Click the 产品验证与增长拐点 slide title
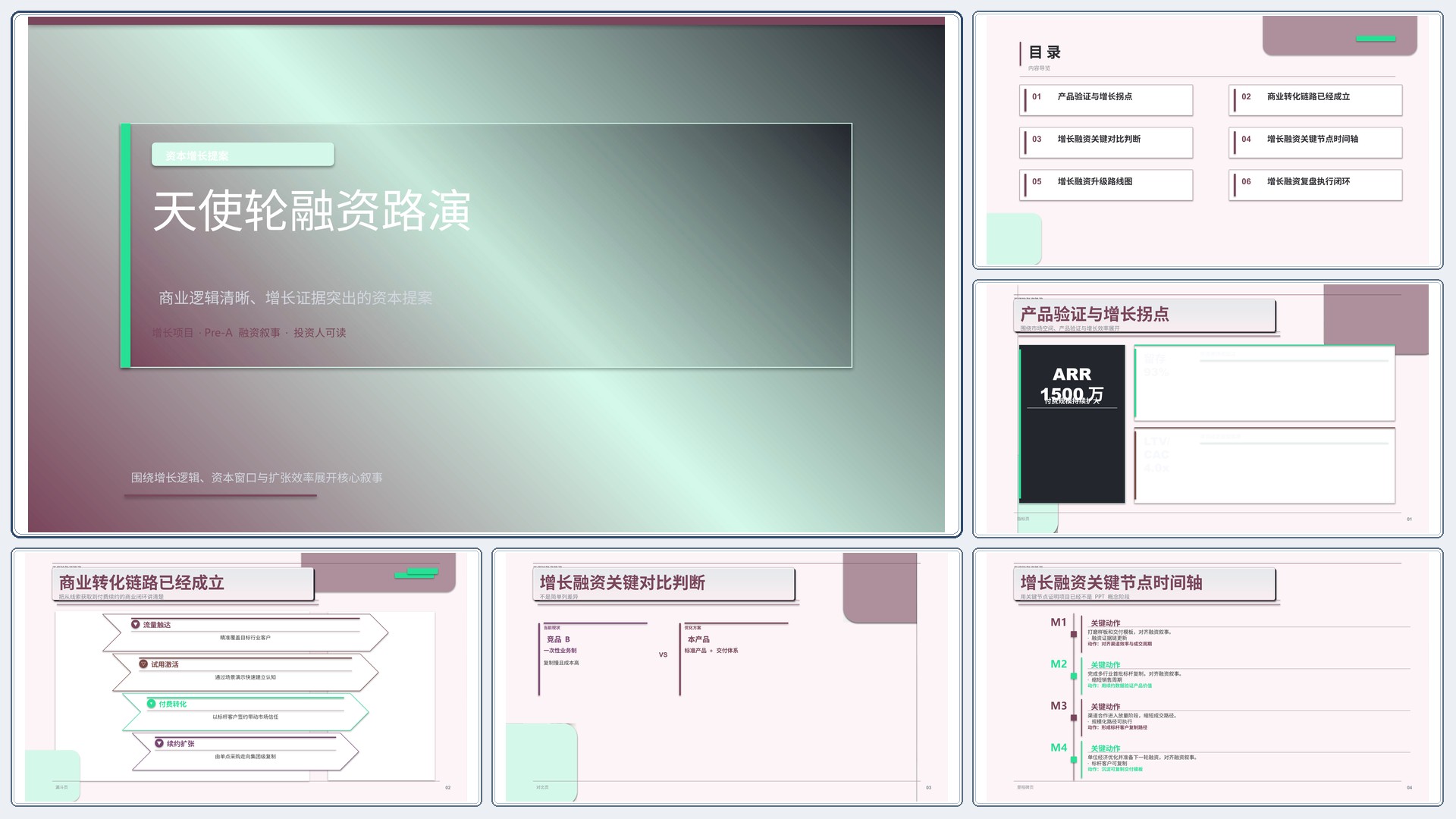This screenshot has height=819, width=1456. point(1094,314)
